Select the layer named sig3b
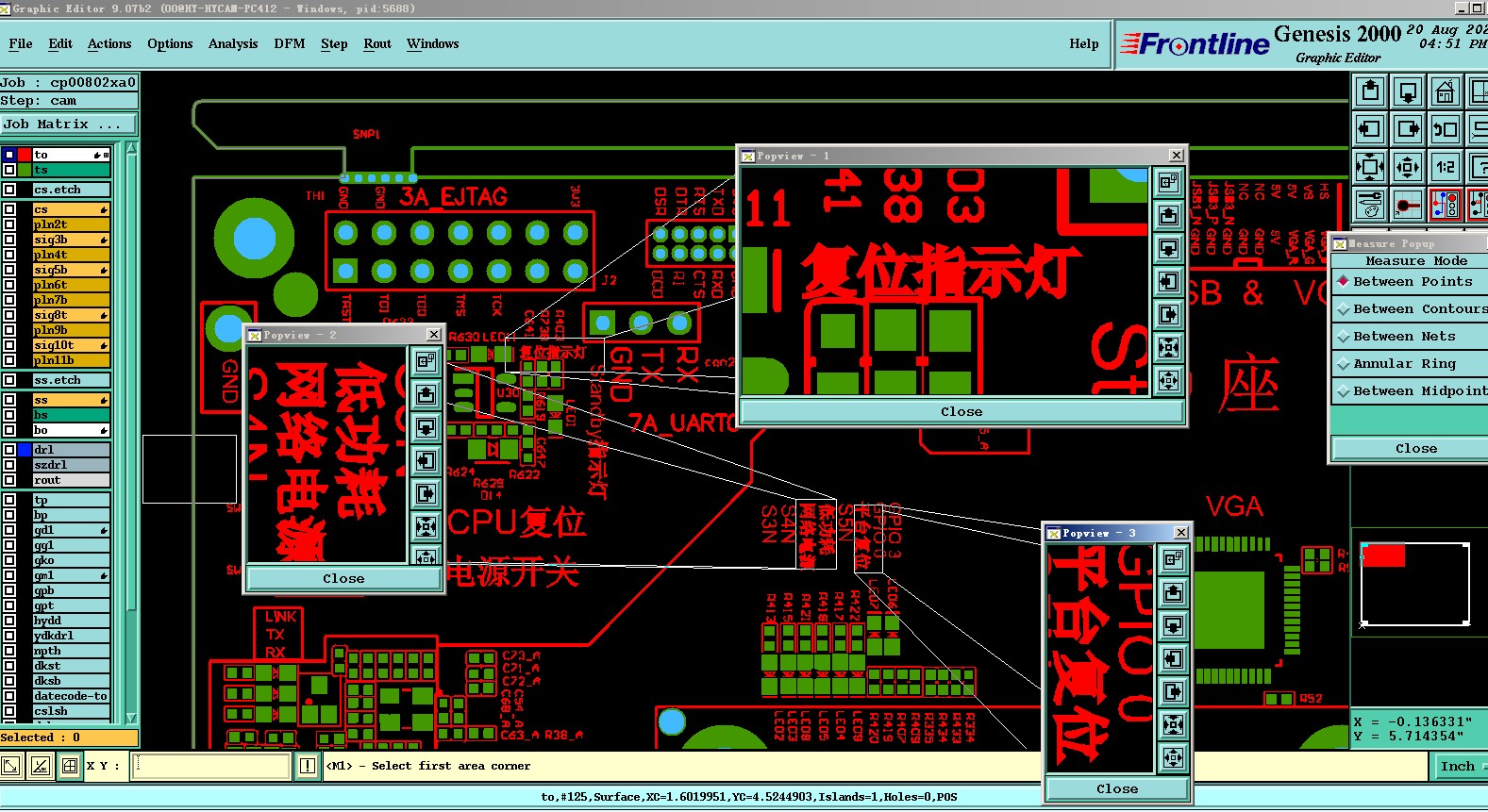This screenshot has width=1488, height=812. [x=72, y=240]
